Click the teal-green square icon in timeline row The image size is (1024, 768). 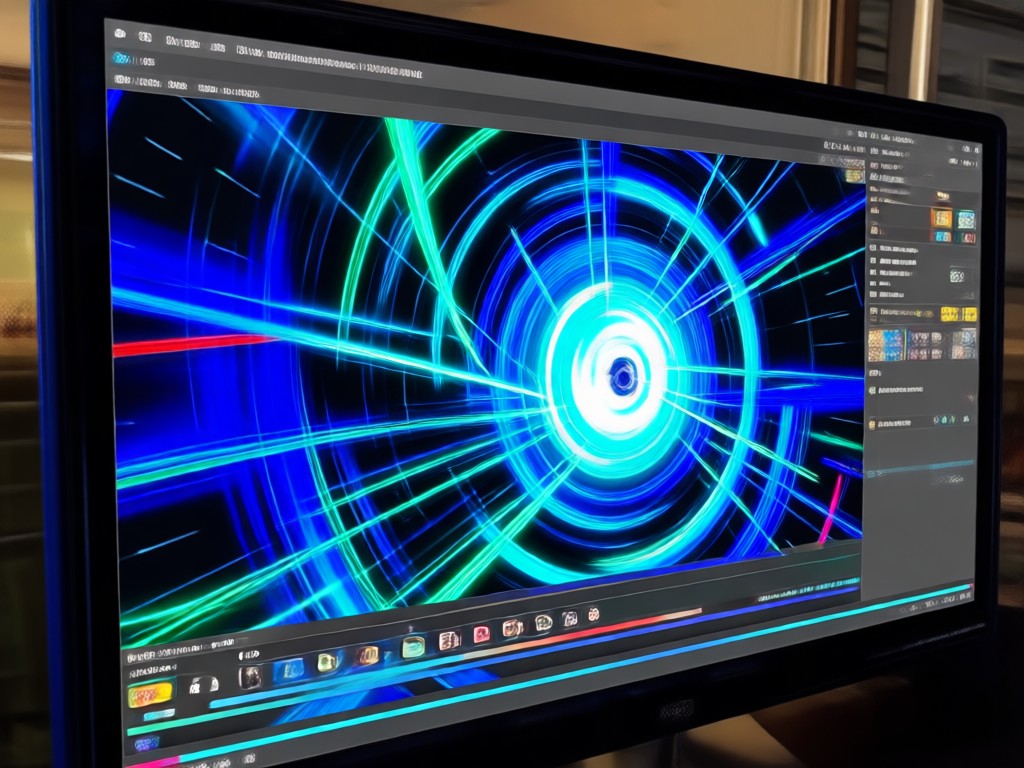[413, 647]
